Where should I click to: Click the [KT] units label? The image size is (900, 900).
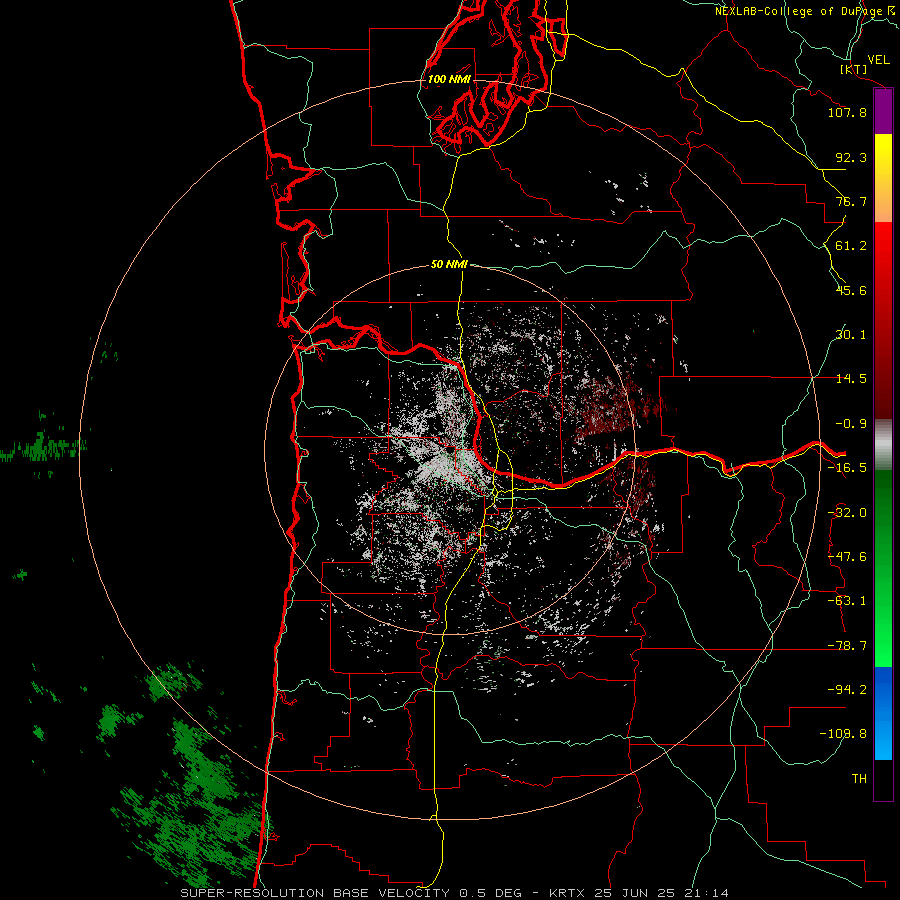[854, 69]
